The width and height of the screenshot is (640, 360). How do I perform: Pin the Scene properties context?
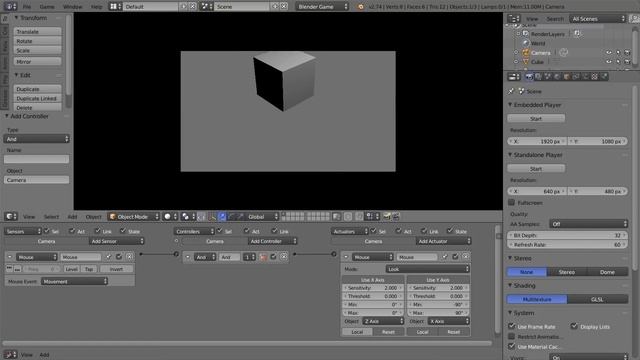click(511, 91)
